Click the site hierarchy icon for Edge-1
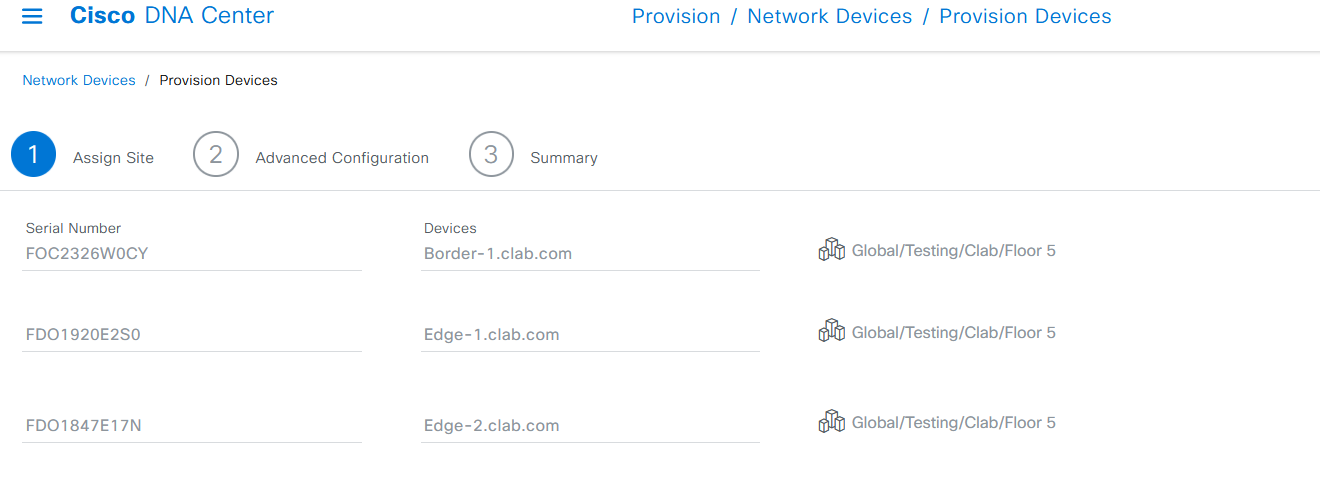The image size is (1320, 502). click(x=831, y=331)
